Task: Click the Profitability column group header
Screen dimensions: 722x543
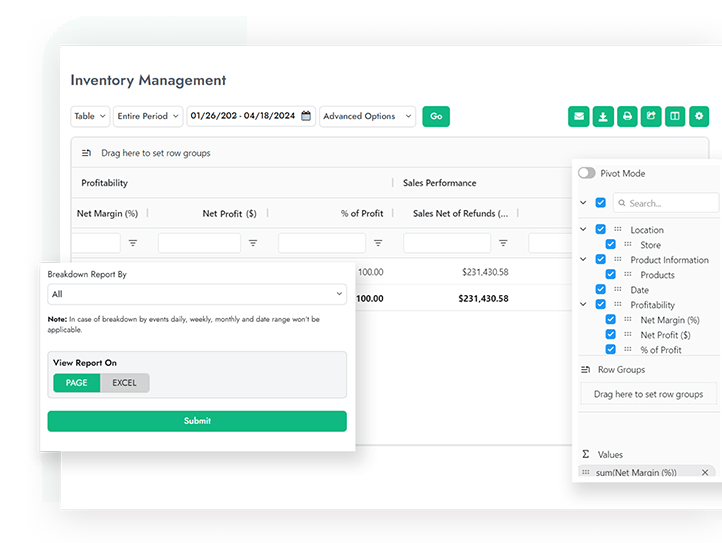Action: pos(105,183)
